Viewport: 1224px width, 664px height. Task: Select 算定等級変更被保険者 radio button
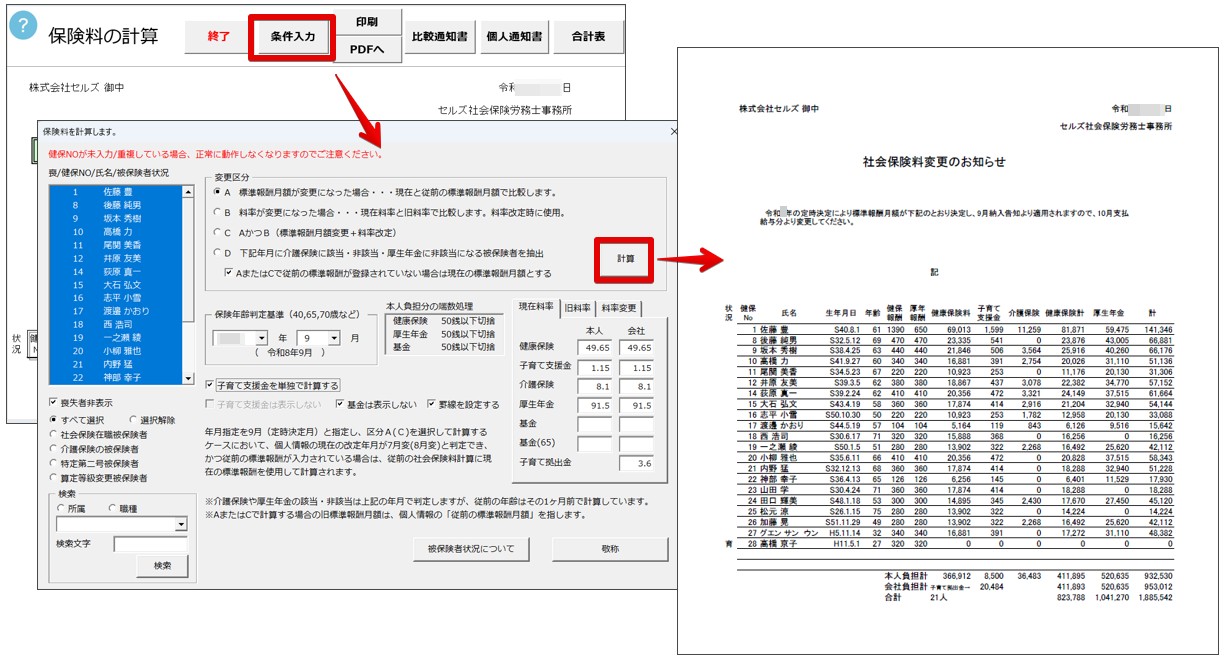pos(98,479)
